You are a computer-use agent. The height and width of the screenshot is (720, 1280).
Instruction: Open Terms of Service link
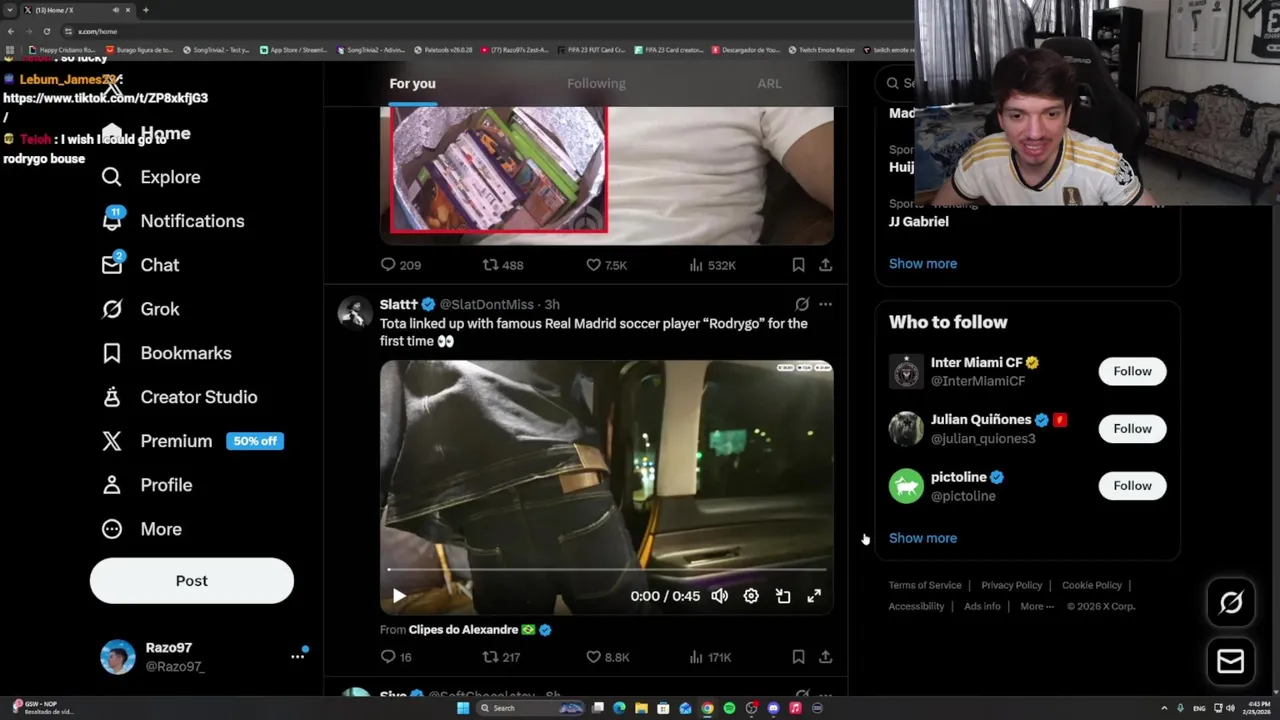925,585
